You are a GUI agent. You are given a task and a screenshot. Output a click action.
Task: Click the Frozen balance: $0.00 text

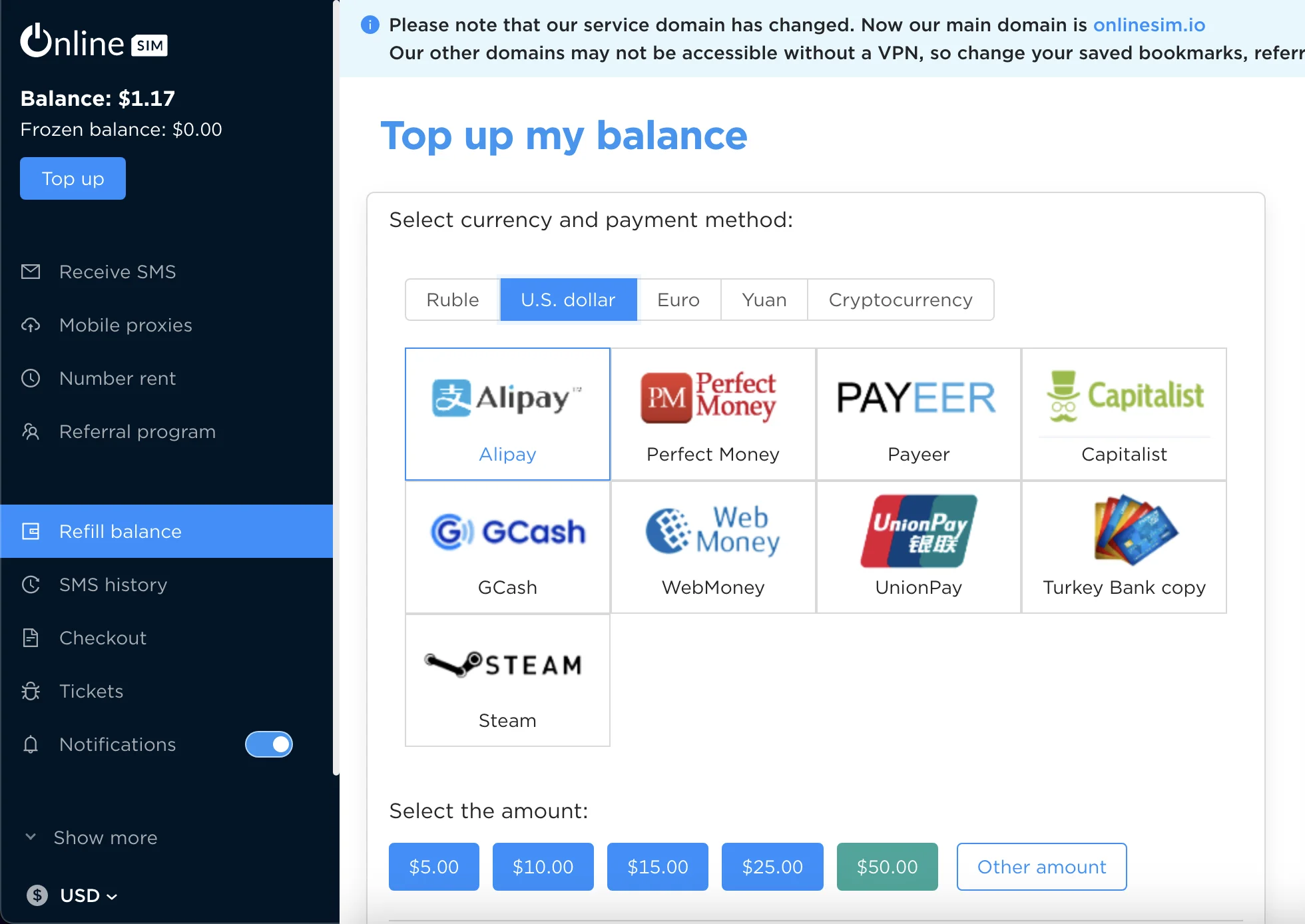click(x=121, y=129)
